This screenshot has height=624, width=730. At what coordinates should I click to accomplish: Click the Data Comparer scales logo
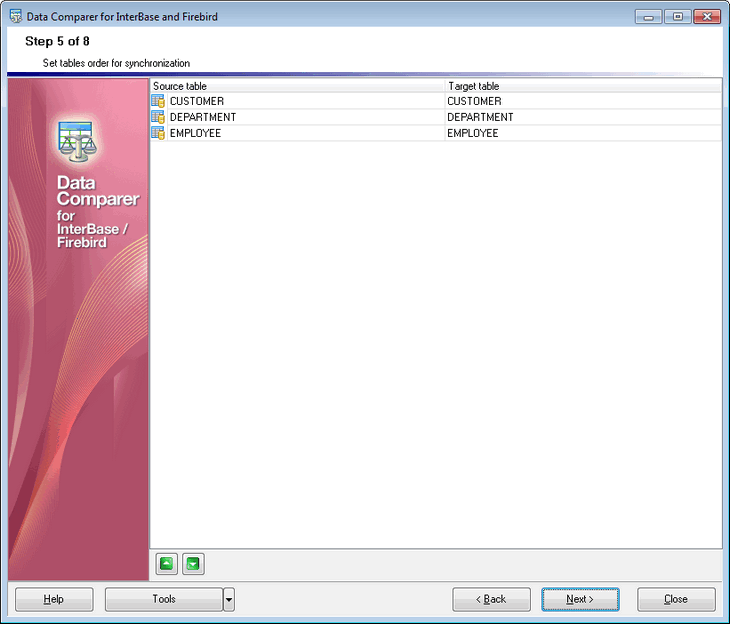[x=77, y=141]
